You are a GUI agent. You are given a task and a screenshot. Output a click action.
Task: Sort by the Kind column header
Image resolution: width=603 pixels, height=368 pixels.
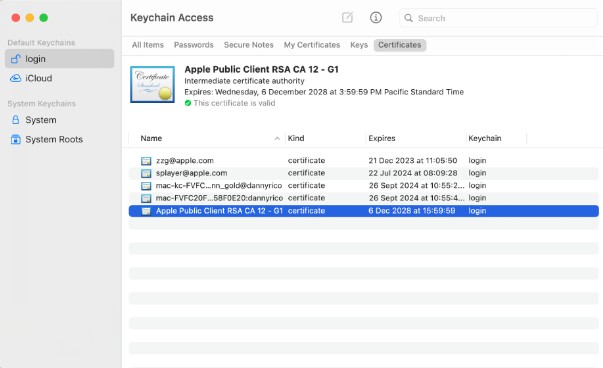tap(296, 138)
